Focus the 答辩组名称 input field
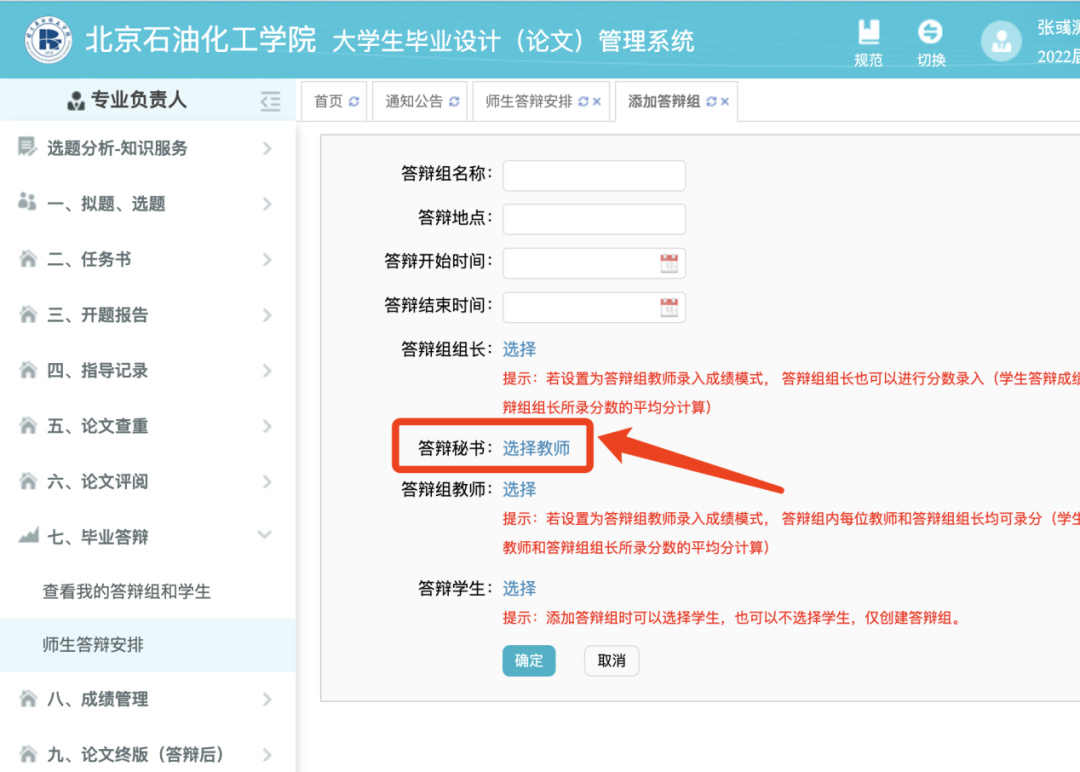 (x=594, y=175)
